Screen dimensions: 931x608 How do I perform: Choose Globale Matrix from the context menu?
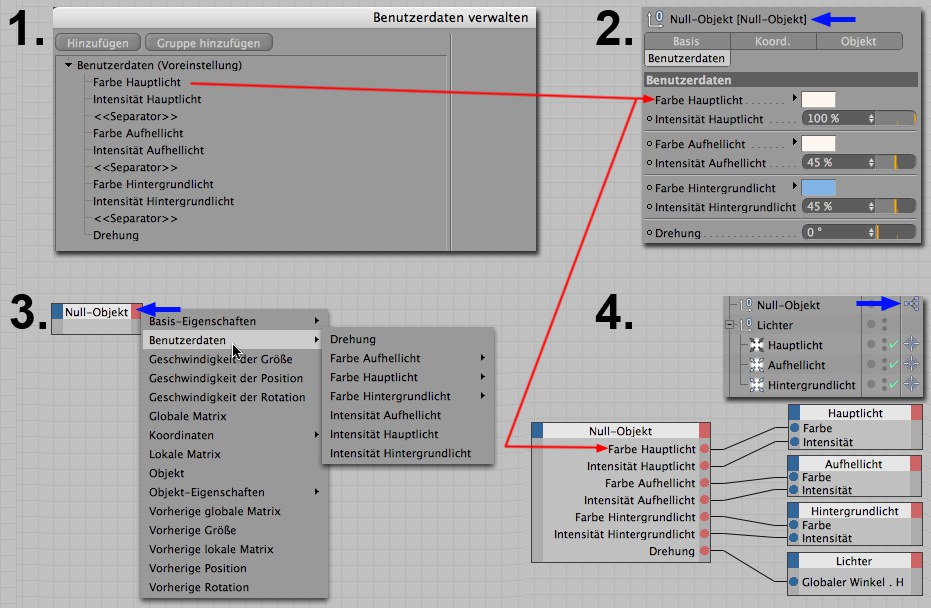coord(235,416)
